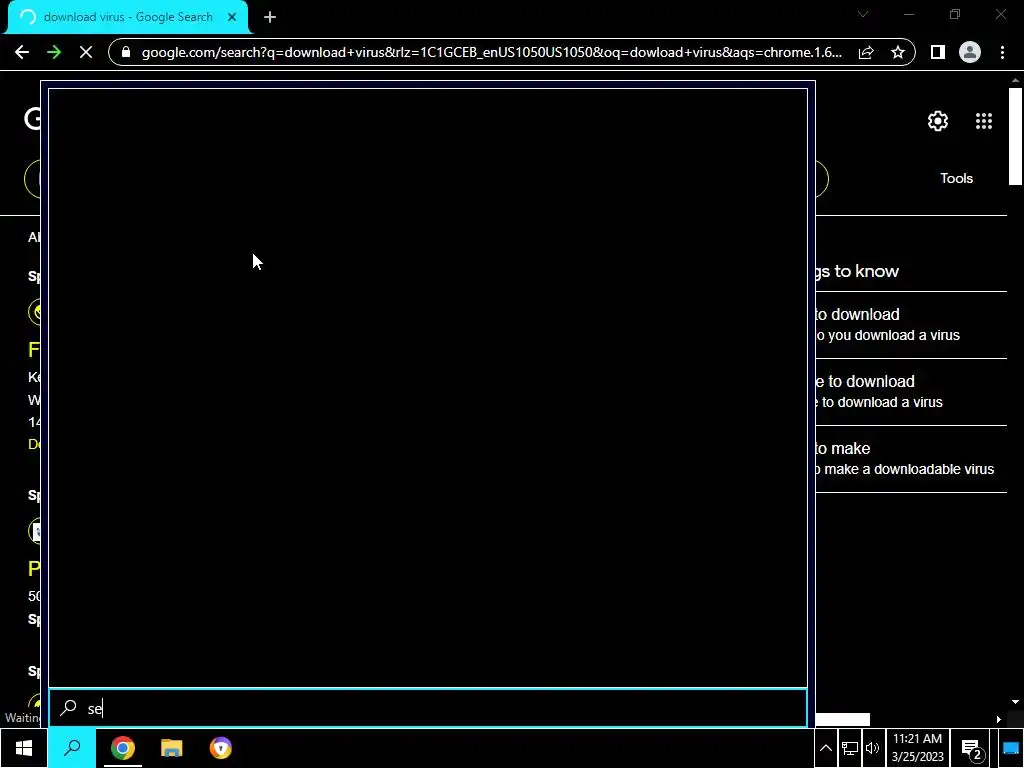Open the Windows Start menu
Image resolution: width=1024 pixels, height=768 pixels.
[24, 748]
